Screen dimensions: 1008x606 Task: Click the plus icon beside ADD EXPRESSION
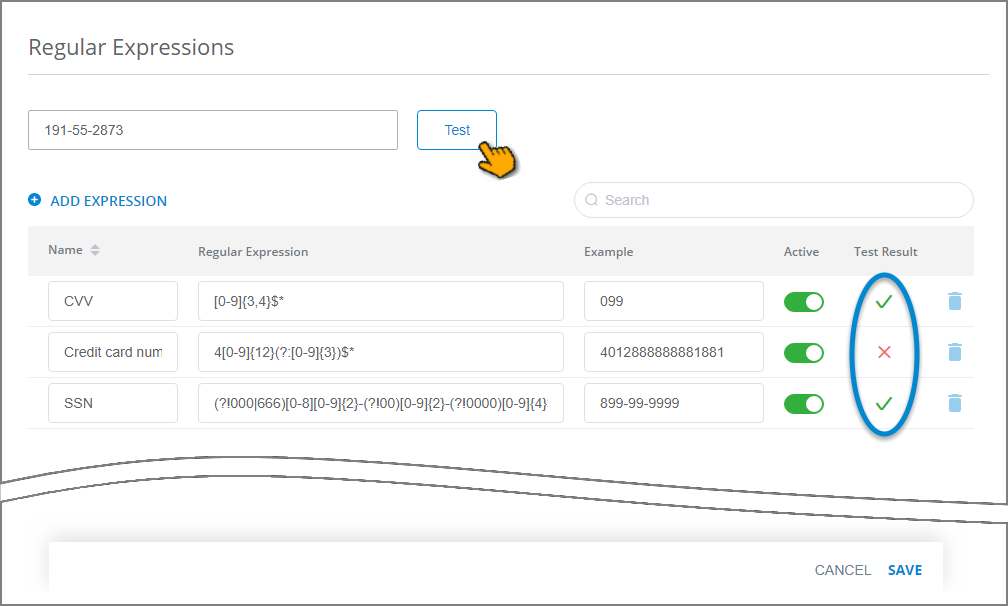click(34, 200)
